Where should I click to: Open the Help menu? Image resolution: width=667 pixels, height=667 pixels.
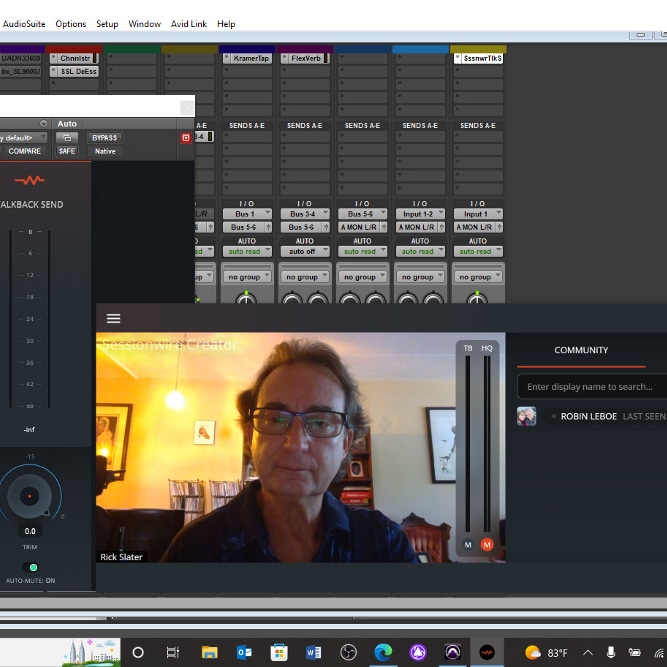pos(226,24)
